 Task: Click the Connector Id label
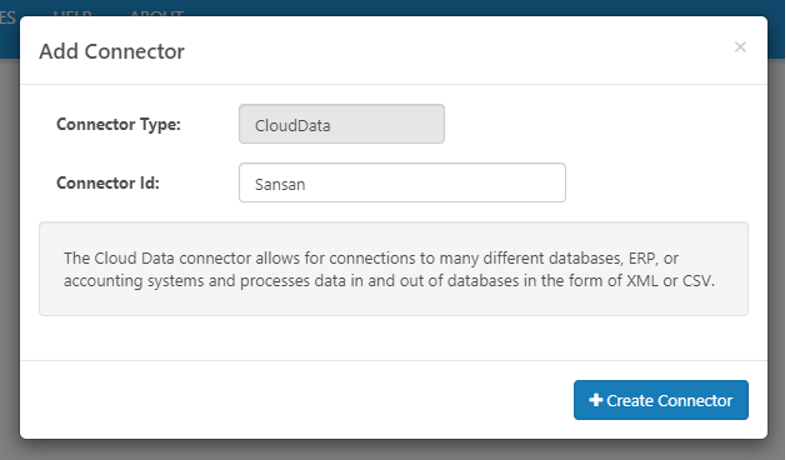(x=108, y=183)
